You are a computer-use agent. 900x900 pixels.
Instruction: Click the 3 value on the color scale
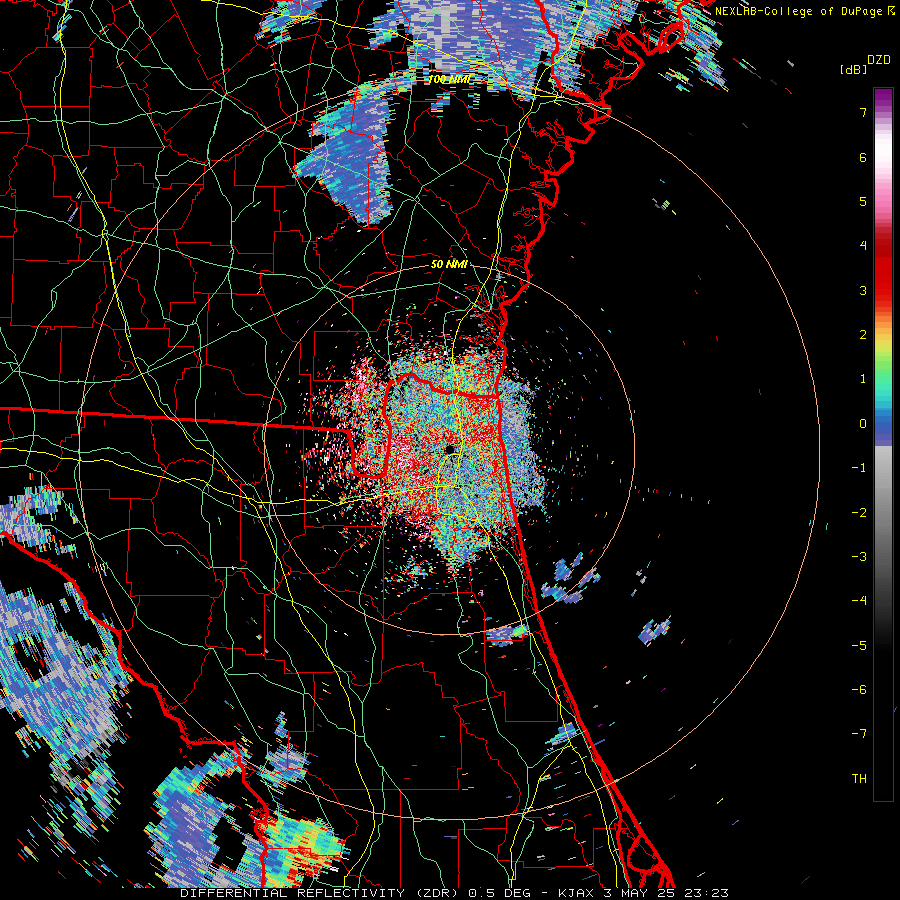point(863,290)
